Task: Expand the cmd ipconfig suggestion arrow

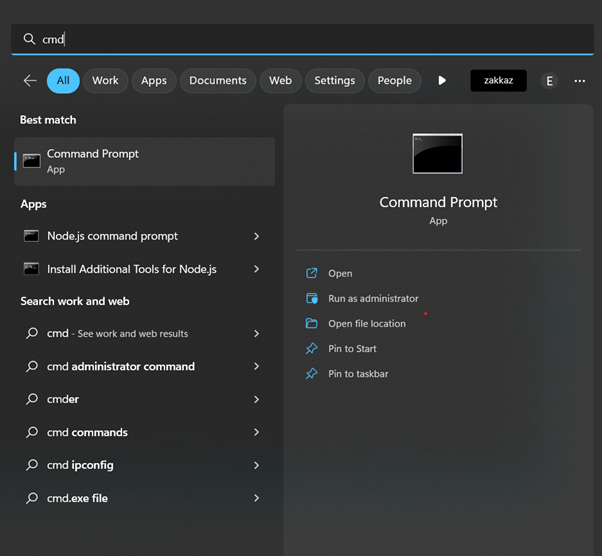Action: click(x=257, y=465)
